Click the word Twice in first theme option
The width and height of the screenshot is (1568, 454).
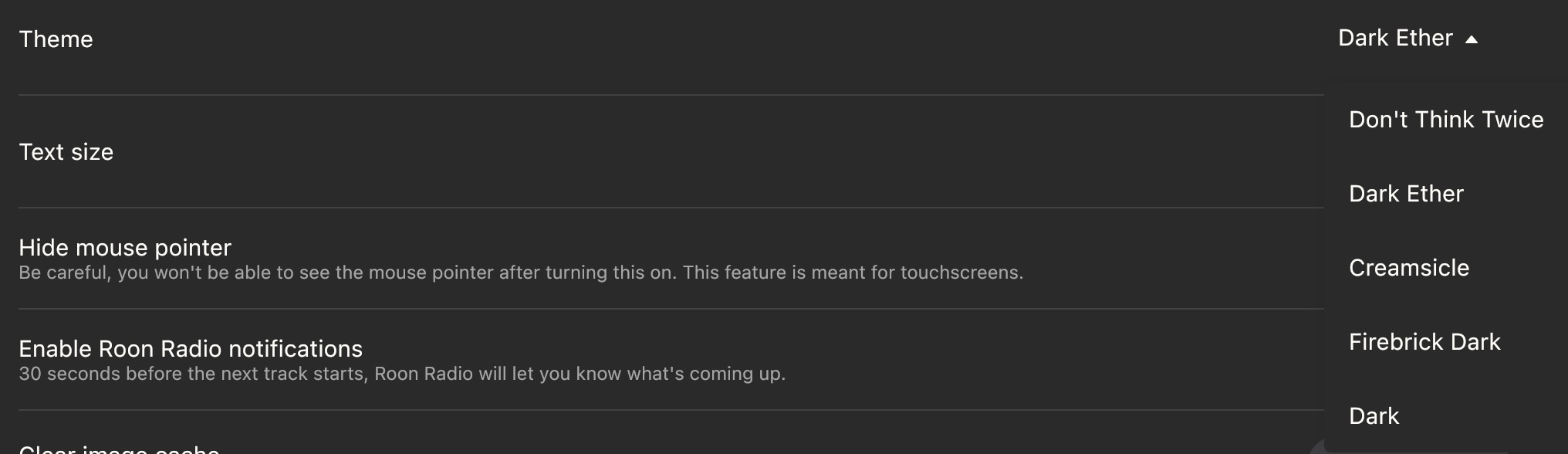pos(1512,120)
